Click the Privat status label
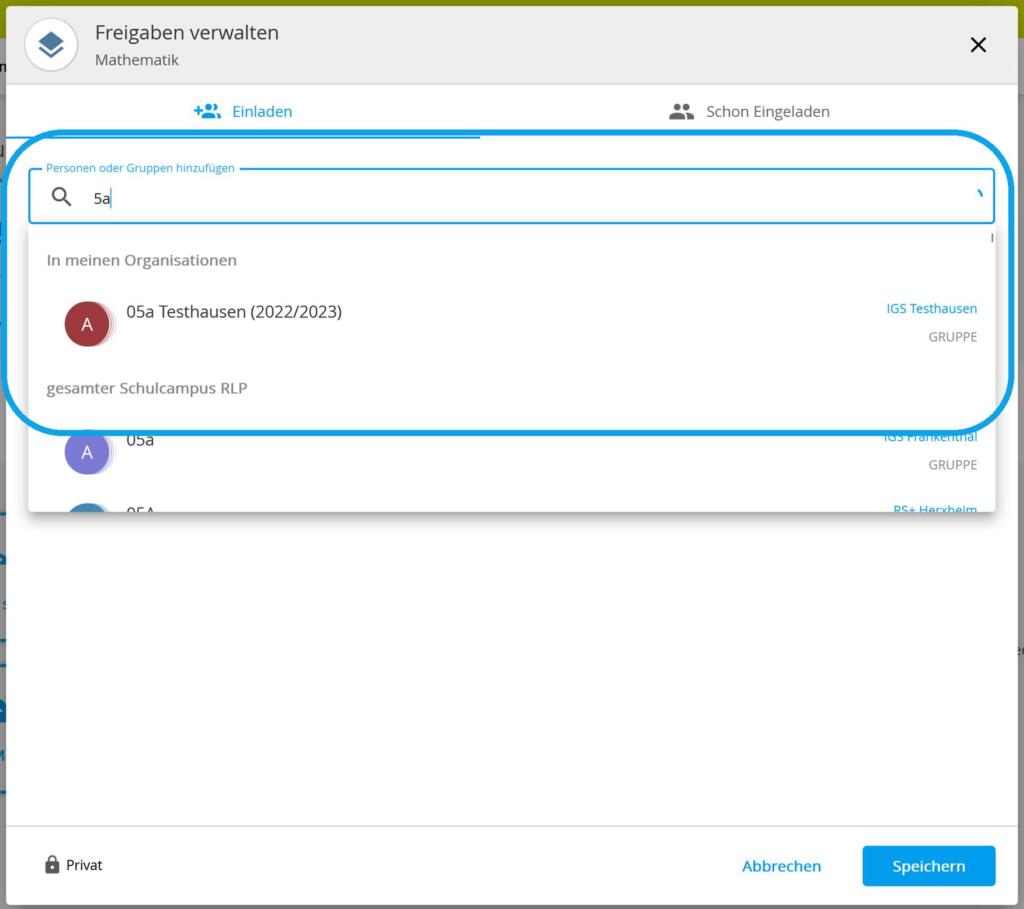The width and height of the screenshot is (1024, 909). (84, 865)
